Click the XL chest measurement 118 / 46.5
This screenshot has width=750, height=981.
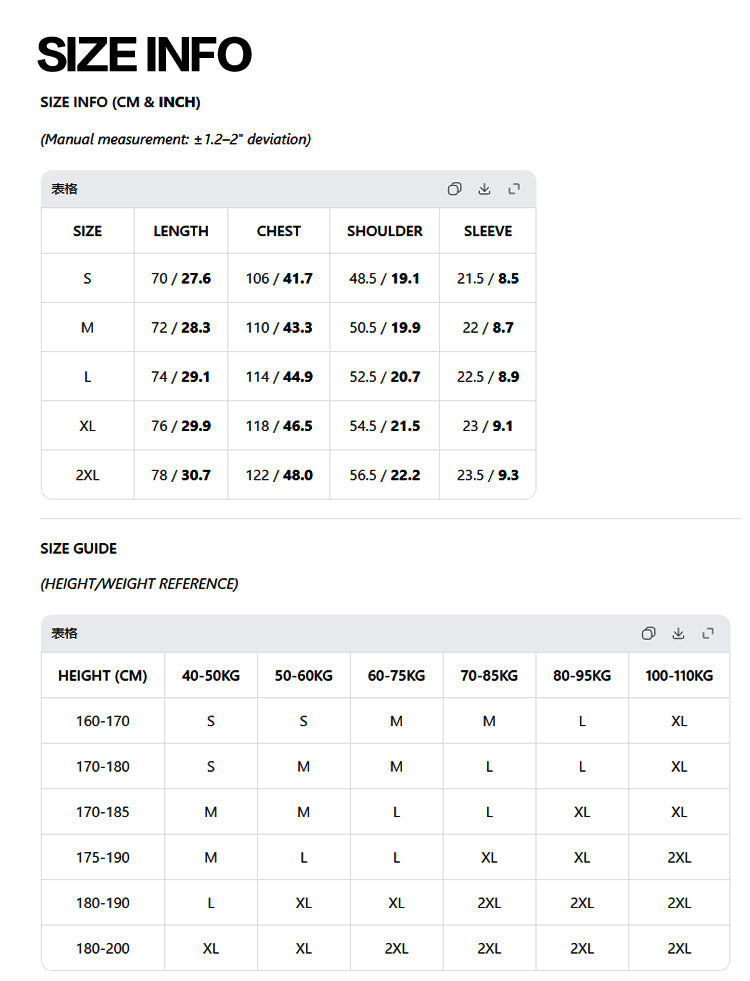point(279,426)
